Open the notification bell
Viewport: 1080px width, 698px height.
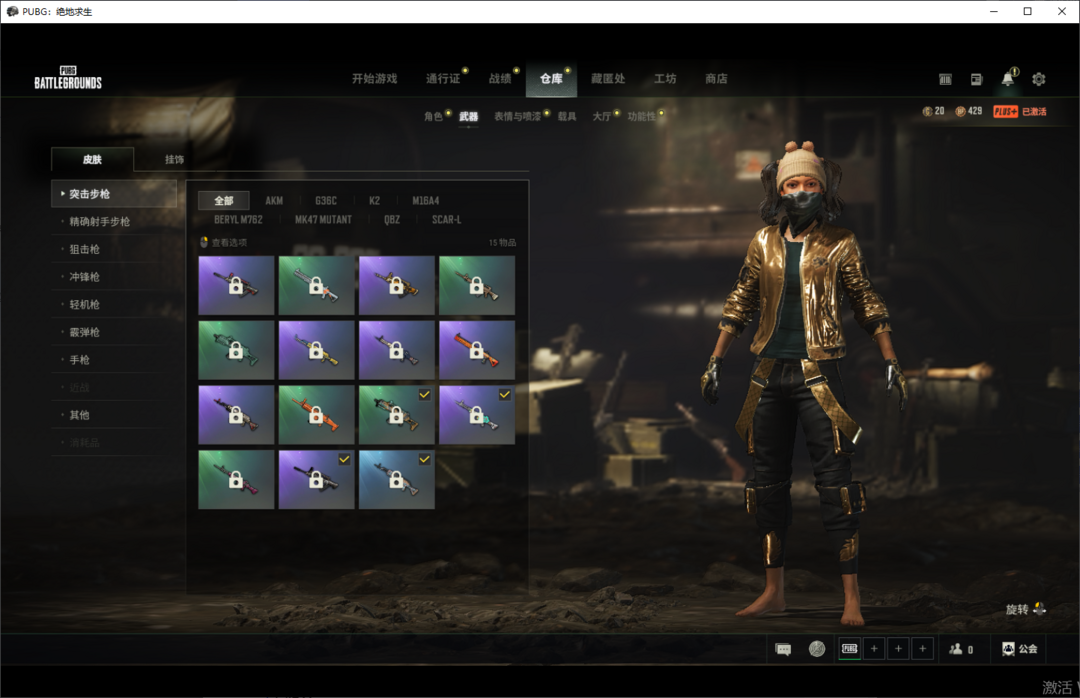click(x=1008, y=79)
